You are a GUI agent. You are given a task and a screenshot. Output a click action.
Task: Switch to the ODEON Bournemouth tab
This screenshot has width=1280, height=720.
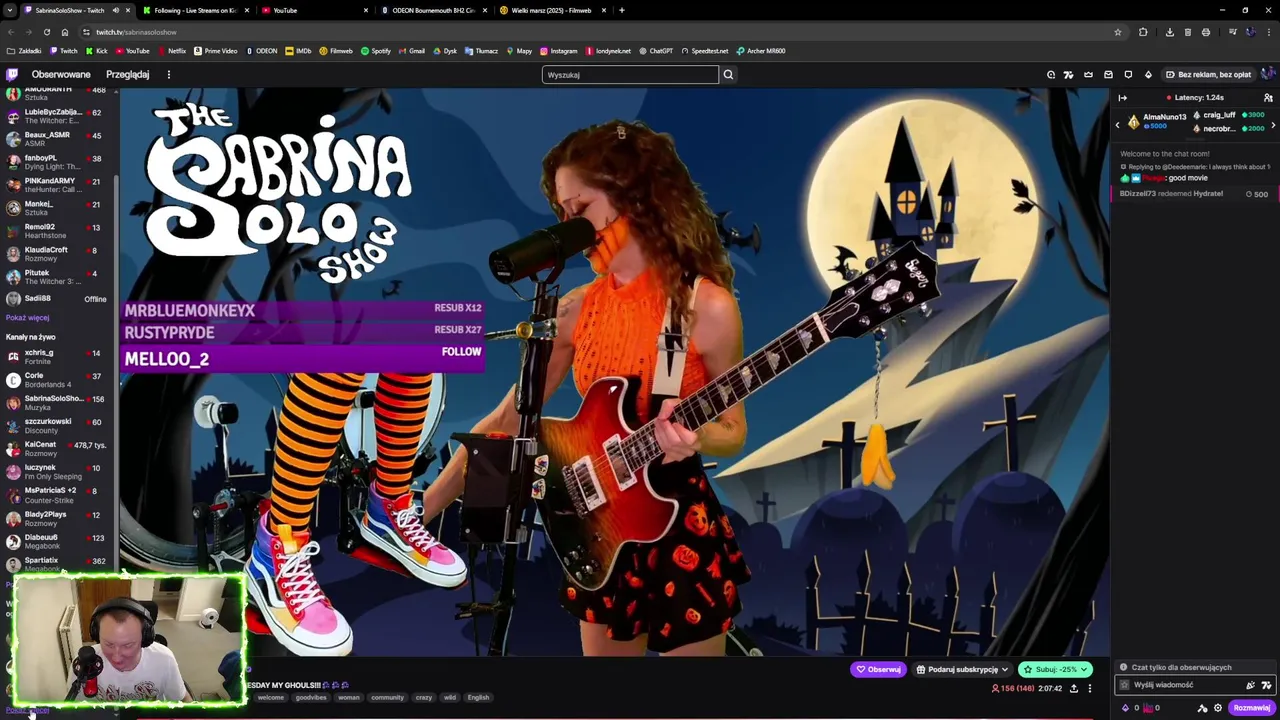tap(433, 10)
